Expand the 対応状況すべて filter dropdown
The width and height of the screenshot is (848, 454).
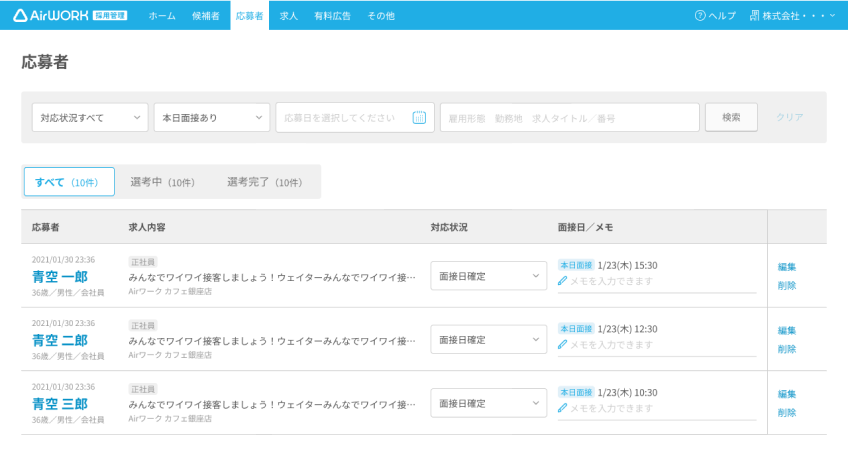coord(90,117)
